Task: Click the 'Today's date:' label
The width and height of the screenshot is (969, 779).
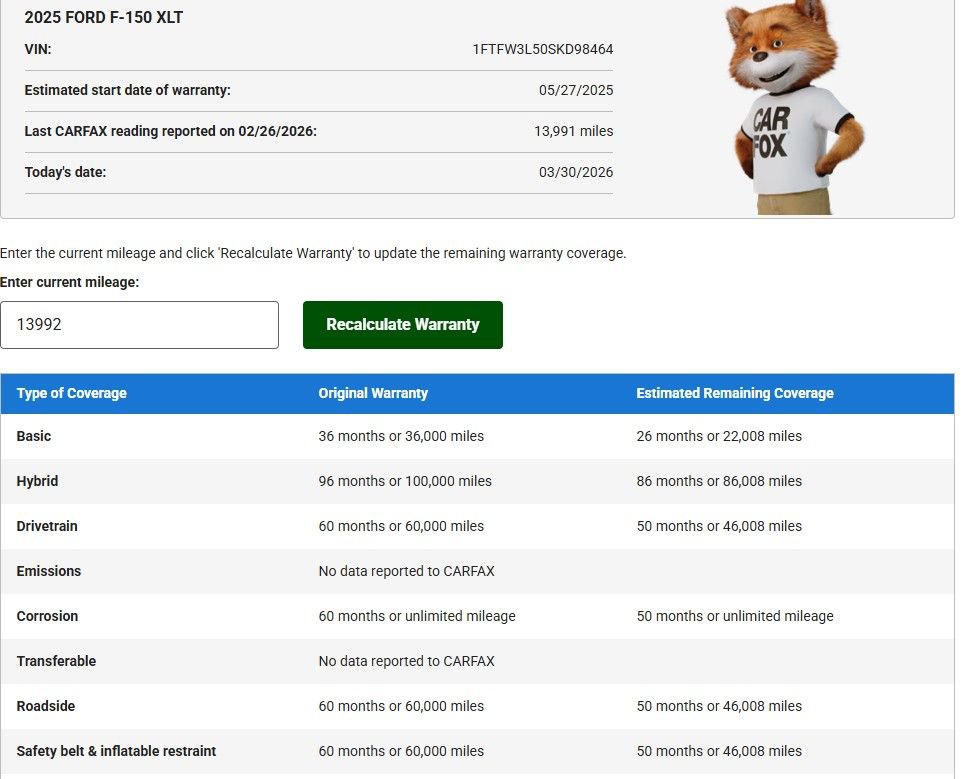Action: (x=66, y=172)
